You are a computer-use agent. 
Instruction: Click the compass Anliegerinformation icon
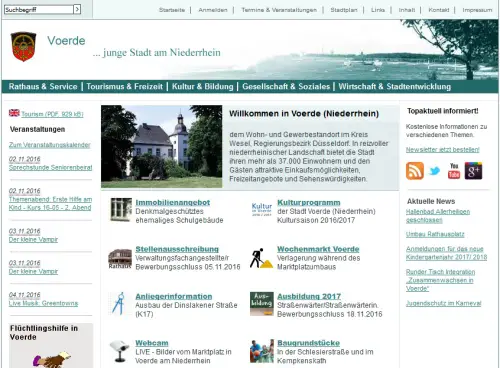coord(118,303)
